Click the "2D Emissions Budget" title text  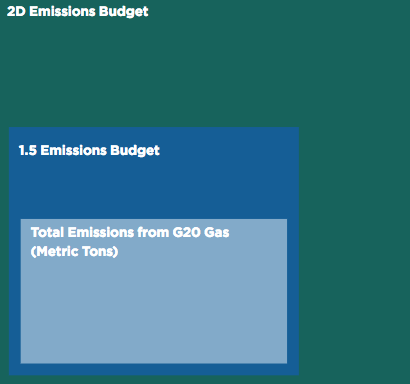(x=77, y=12)
